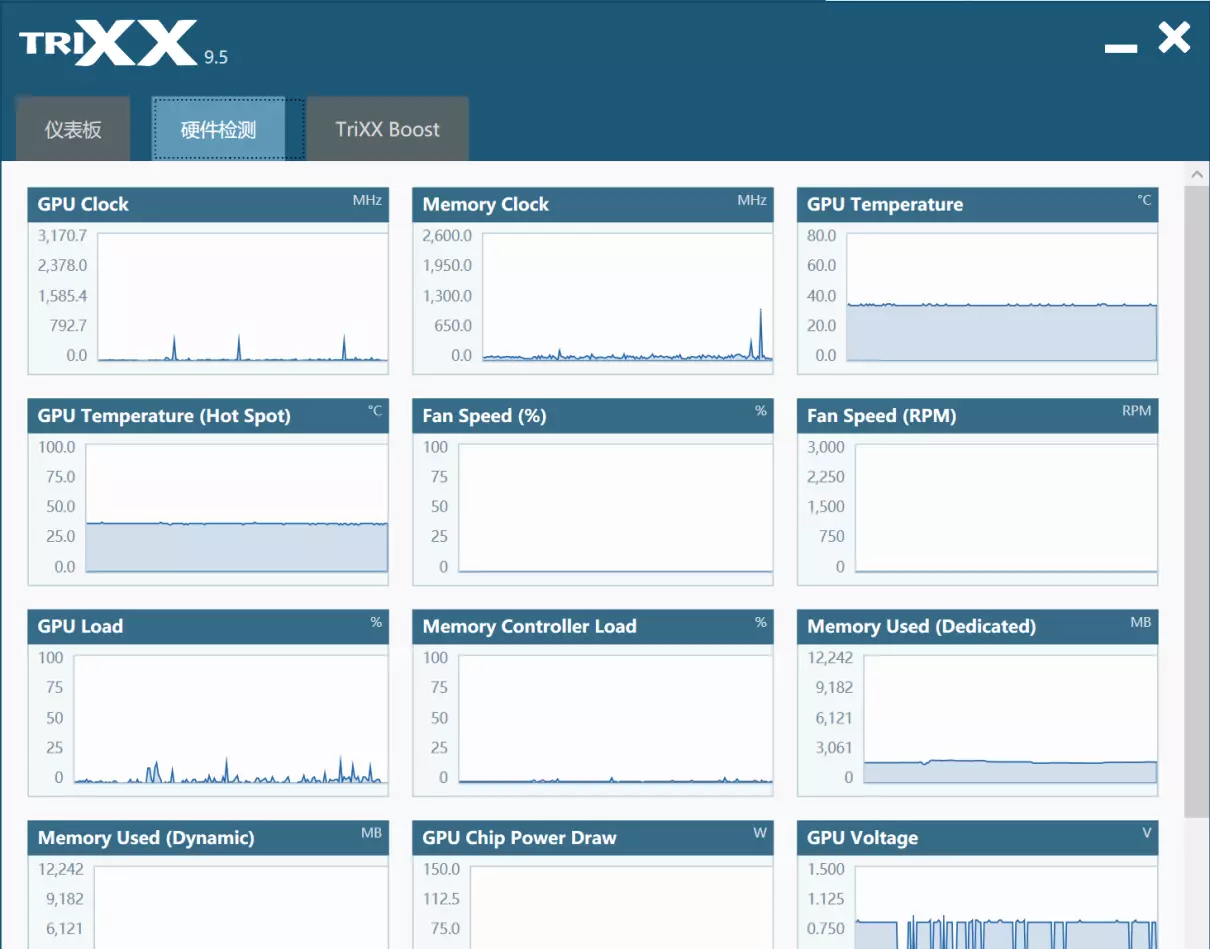Click the Memory Used (Dedicated) graph

[x=1010, y=719]
